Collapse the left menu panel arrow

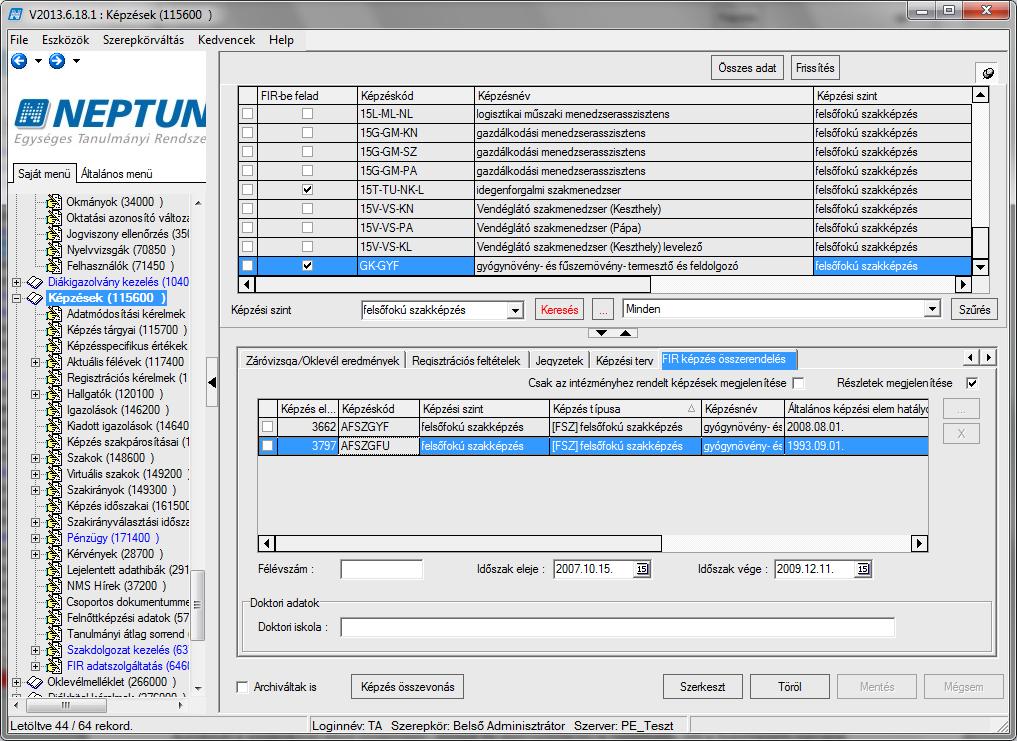coord(211,382)
